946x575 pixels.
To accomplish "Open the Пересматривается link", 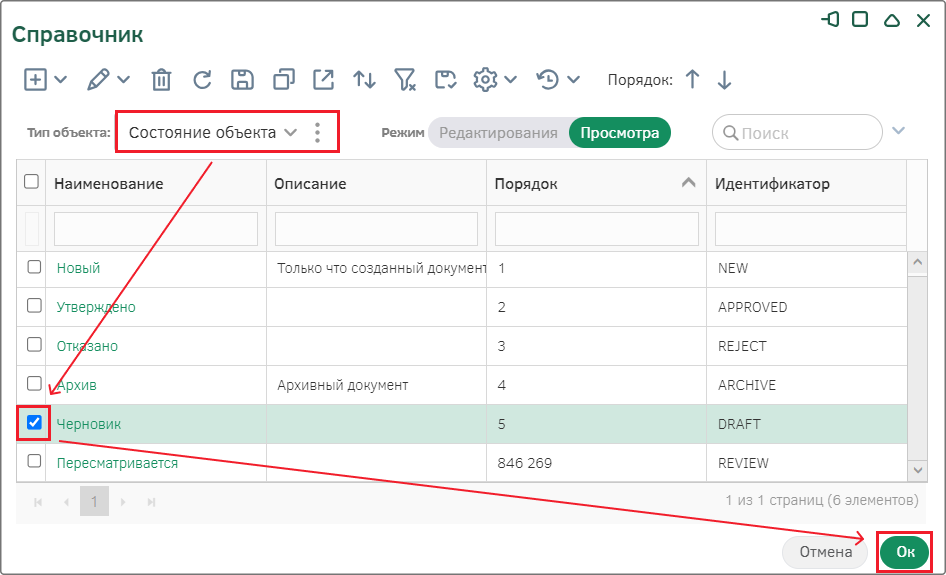I will [117, 463].
